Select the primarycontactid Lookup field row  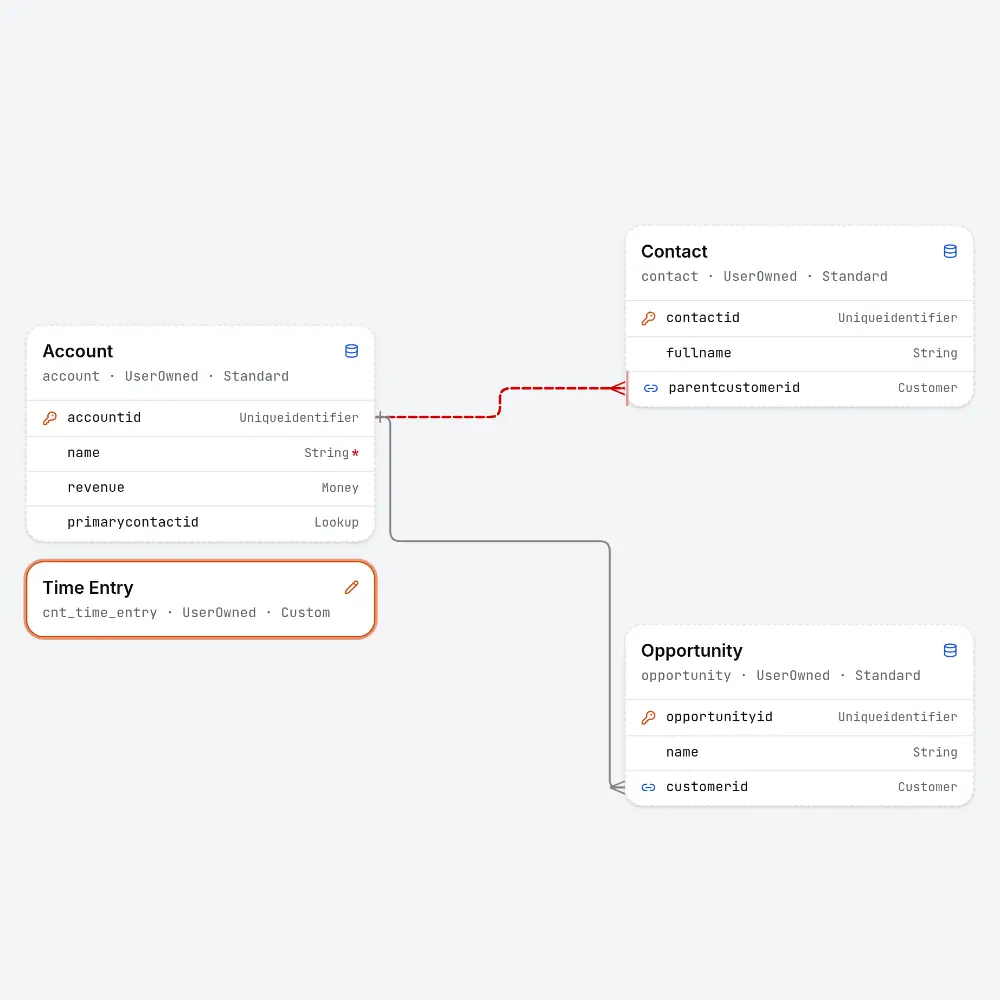pos(200,523)
